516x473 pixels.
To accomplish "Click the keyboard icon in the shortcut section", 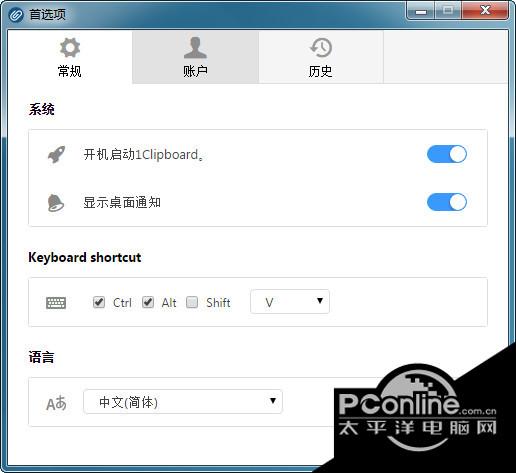I will click(x=56, y=303).
